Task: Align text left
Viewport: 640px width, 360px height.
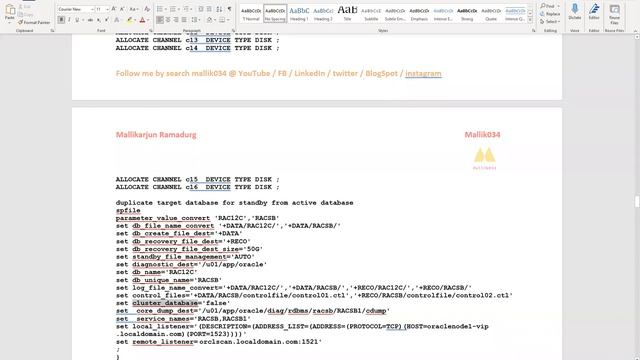Action: tap(160, 20)
